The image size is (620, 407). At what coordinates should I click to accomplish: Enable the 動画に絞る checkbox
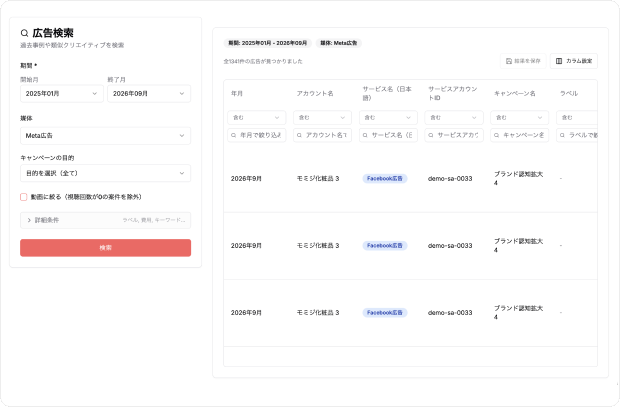pos(24,197)
